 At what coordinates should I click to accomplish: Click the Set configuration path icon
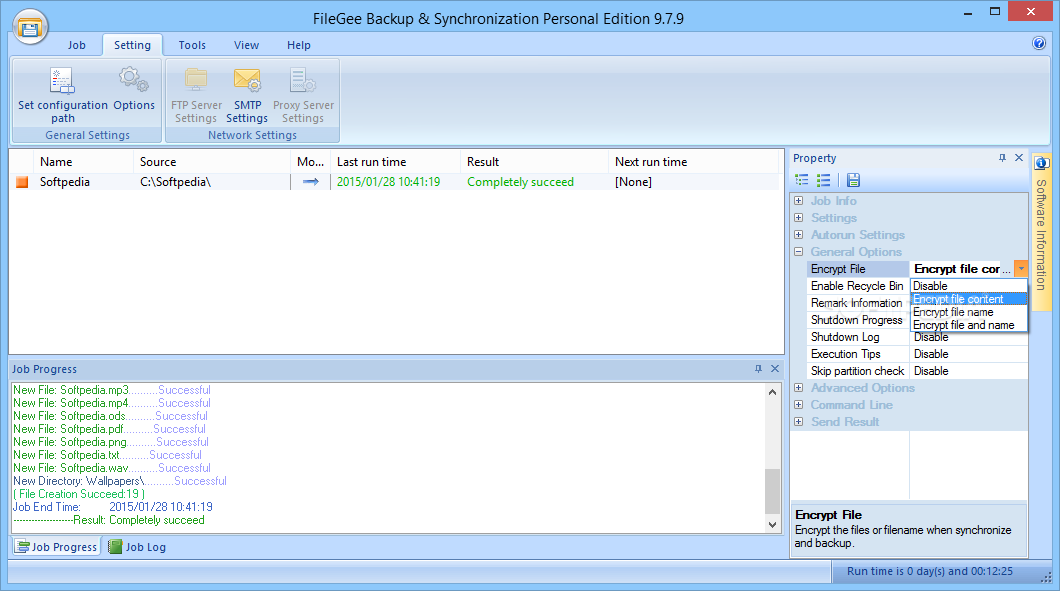62,81
